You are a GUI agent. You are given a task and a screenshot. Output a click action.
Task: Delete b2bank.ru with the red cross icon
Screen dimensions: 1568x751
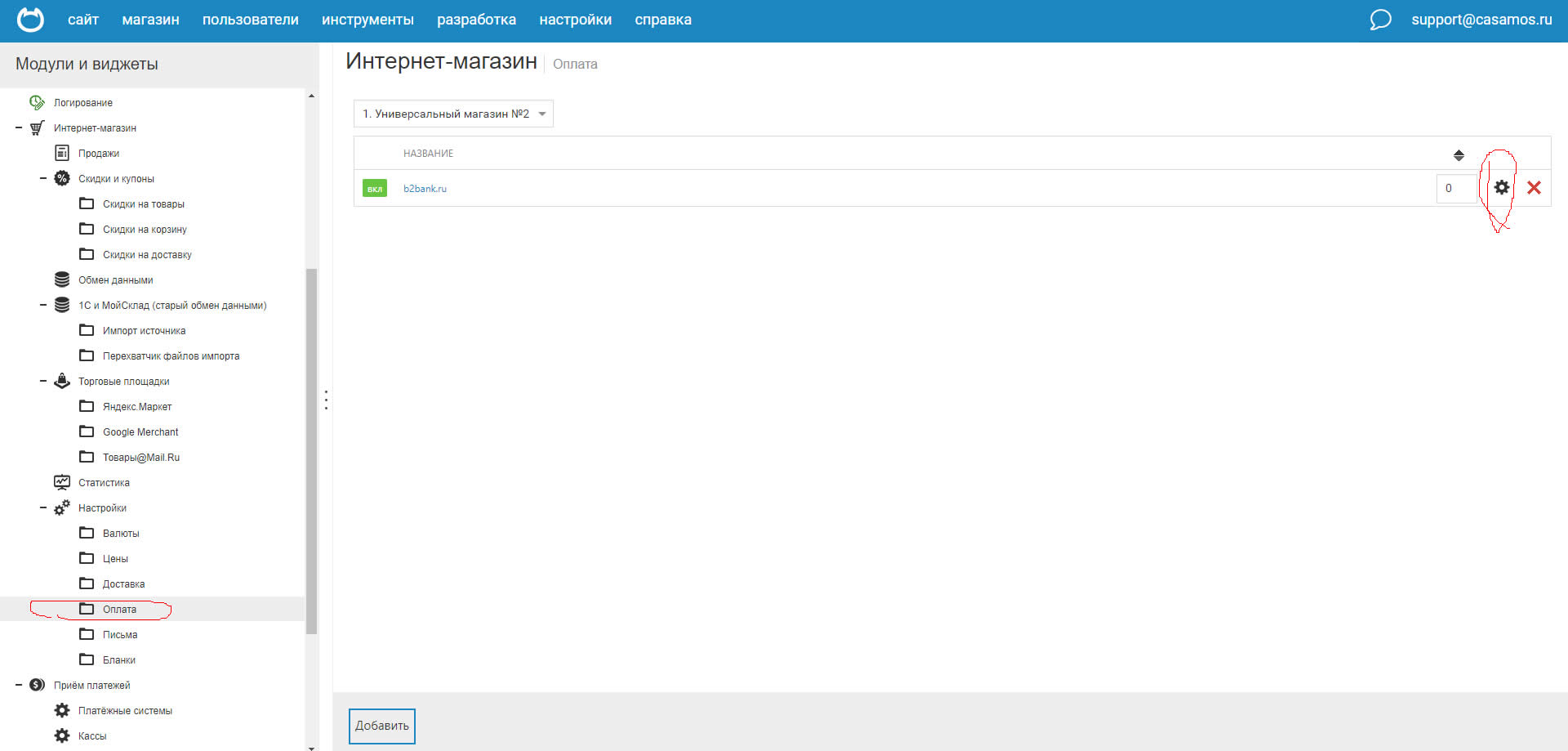tap(1534, 188)
